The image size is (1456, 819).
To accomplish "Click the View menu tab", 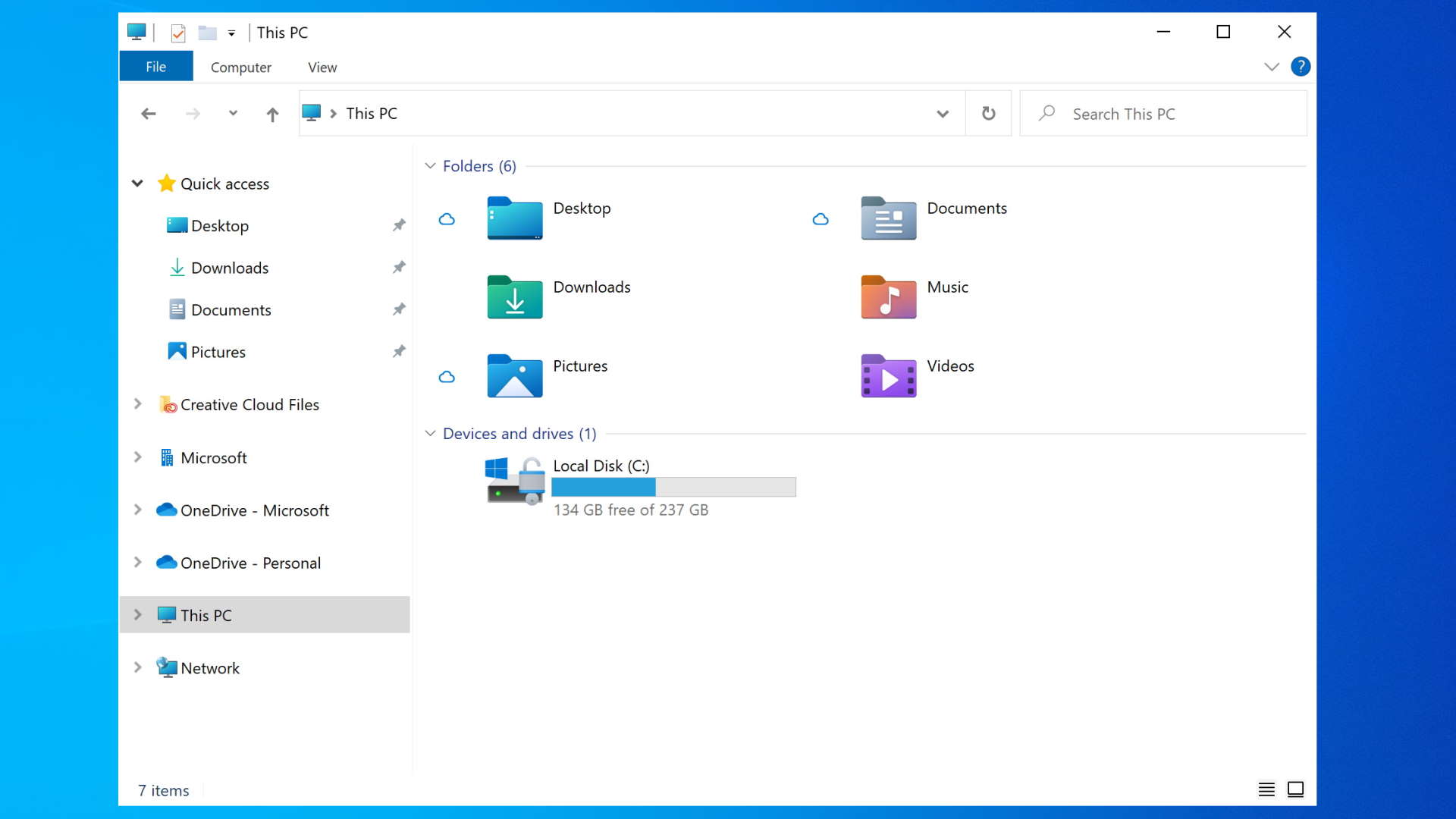I will click(321, 67).
